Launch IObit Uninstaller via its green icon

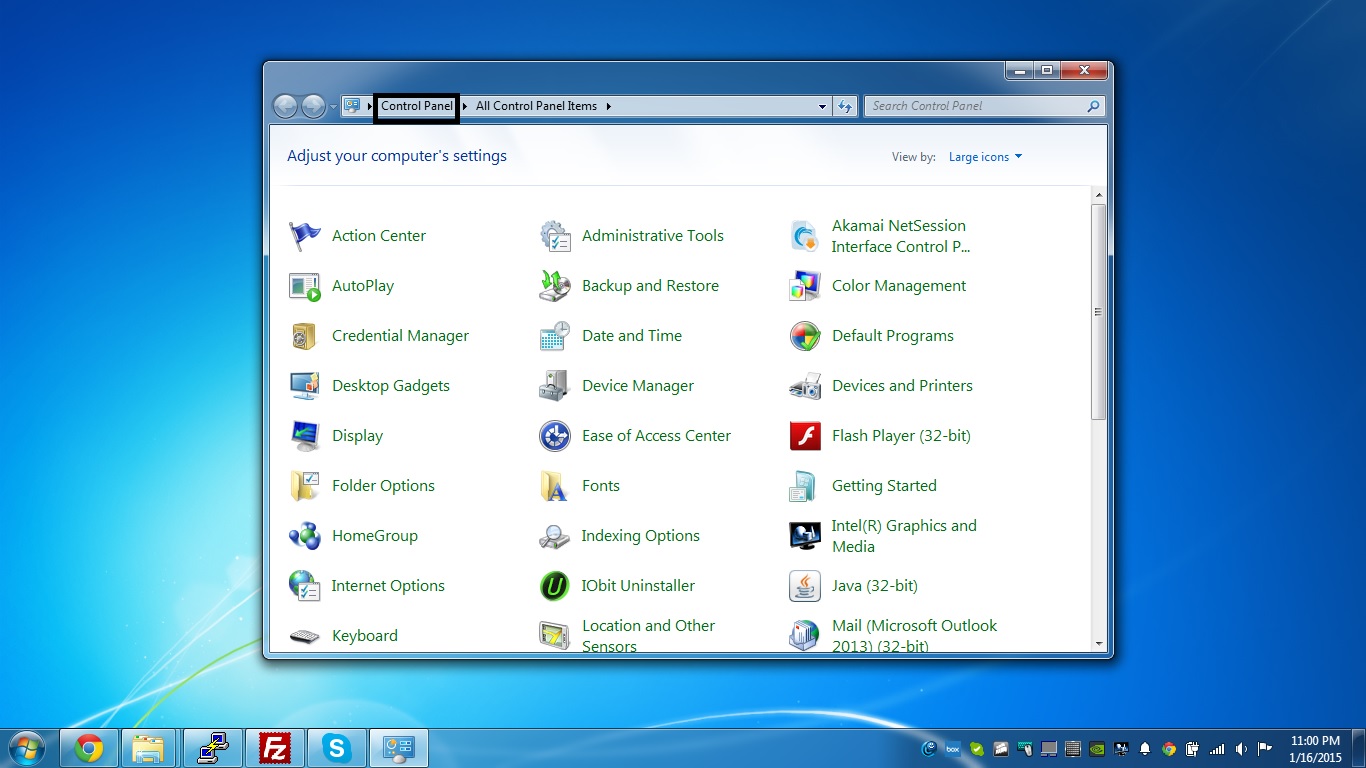tap(554, 586)
